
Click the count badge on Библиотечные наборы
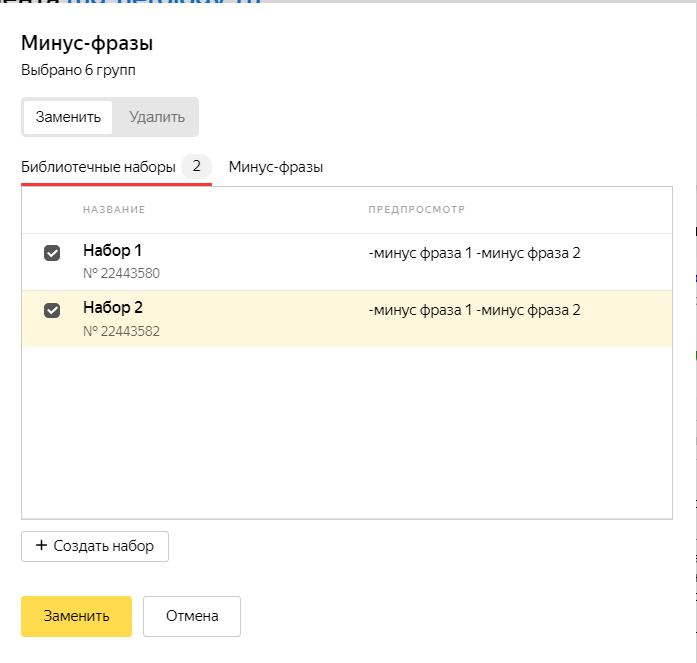coord(197,167)
